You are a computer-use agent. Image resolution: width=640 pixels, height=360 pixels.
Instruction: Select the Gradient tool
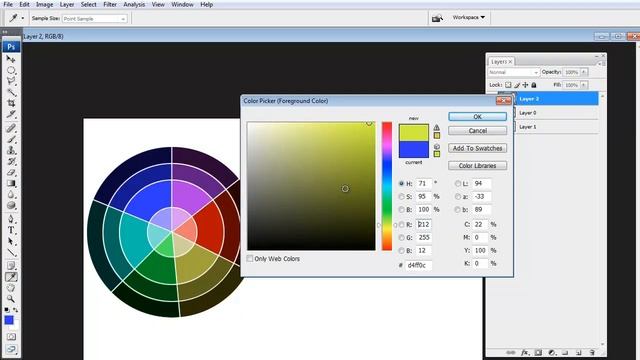click(11, 184)
